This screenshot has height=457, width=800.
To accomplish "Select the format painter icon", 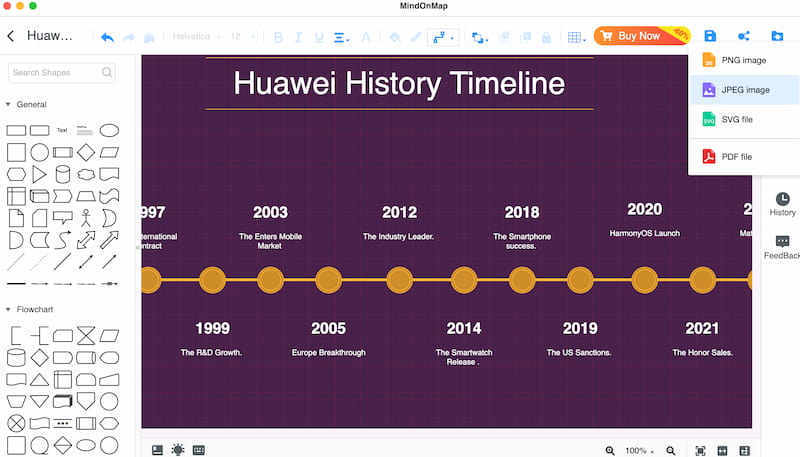I will click(149, 37).
